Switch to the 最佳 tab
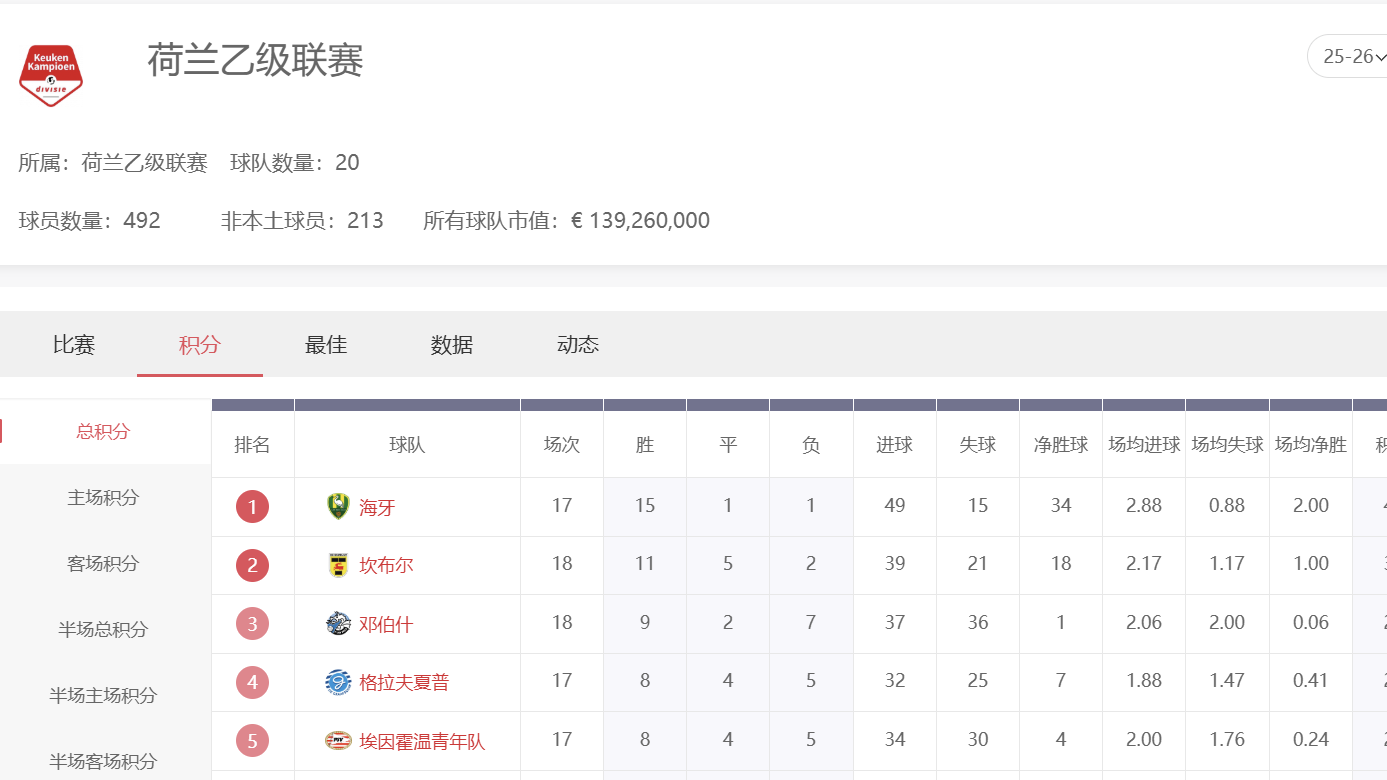Screen dimensions: 1387x780 pos(325,344)
